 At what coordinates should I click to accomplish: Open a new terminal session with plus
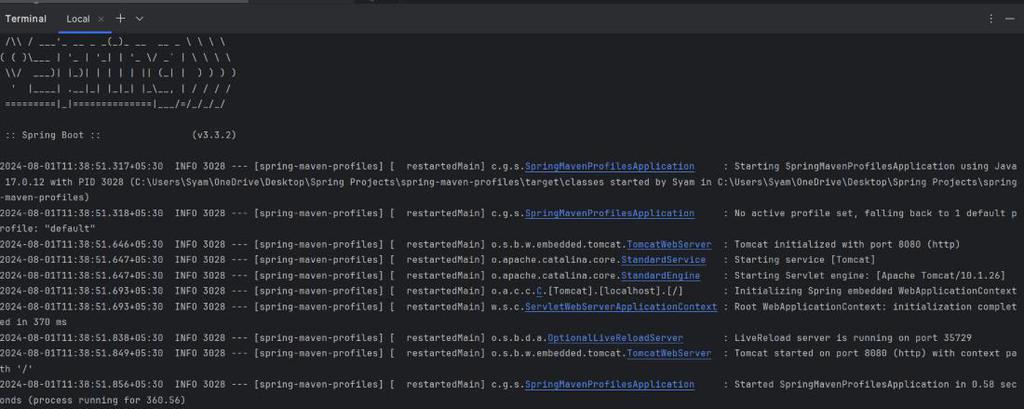121,18
